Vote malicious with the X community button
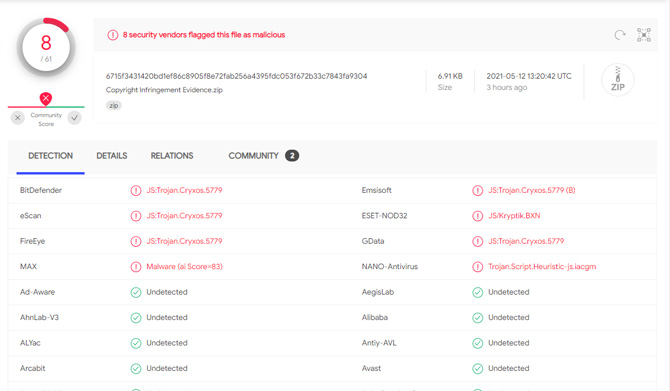The image size is (670, 391). coord(18,118)
